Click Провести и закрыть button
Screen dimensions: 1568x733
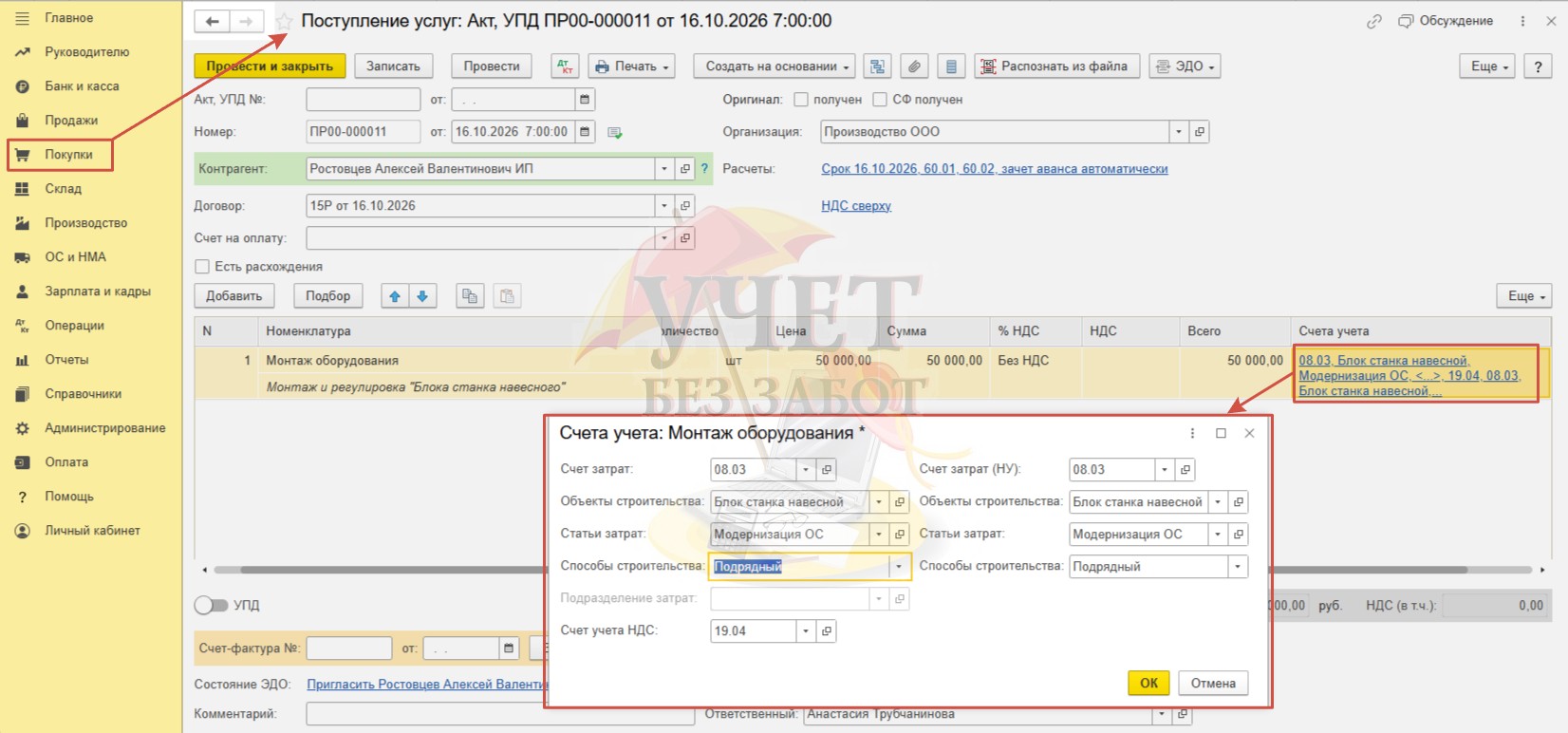pos(270,66)
